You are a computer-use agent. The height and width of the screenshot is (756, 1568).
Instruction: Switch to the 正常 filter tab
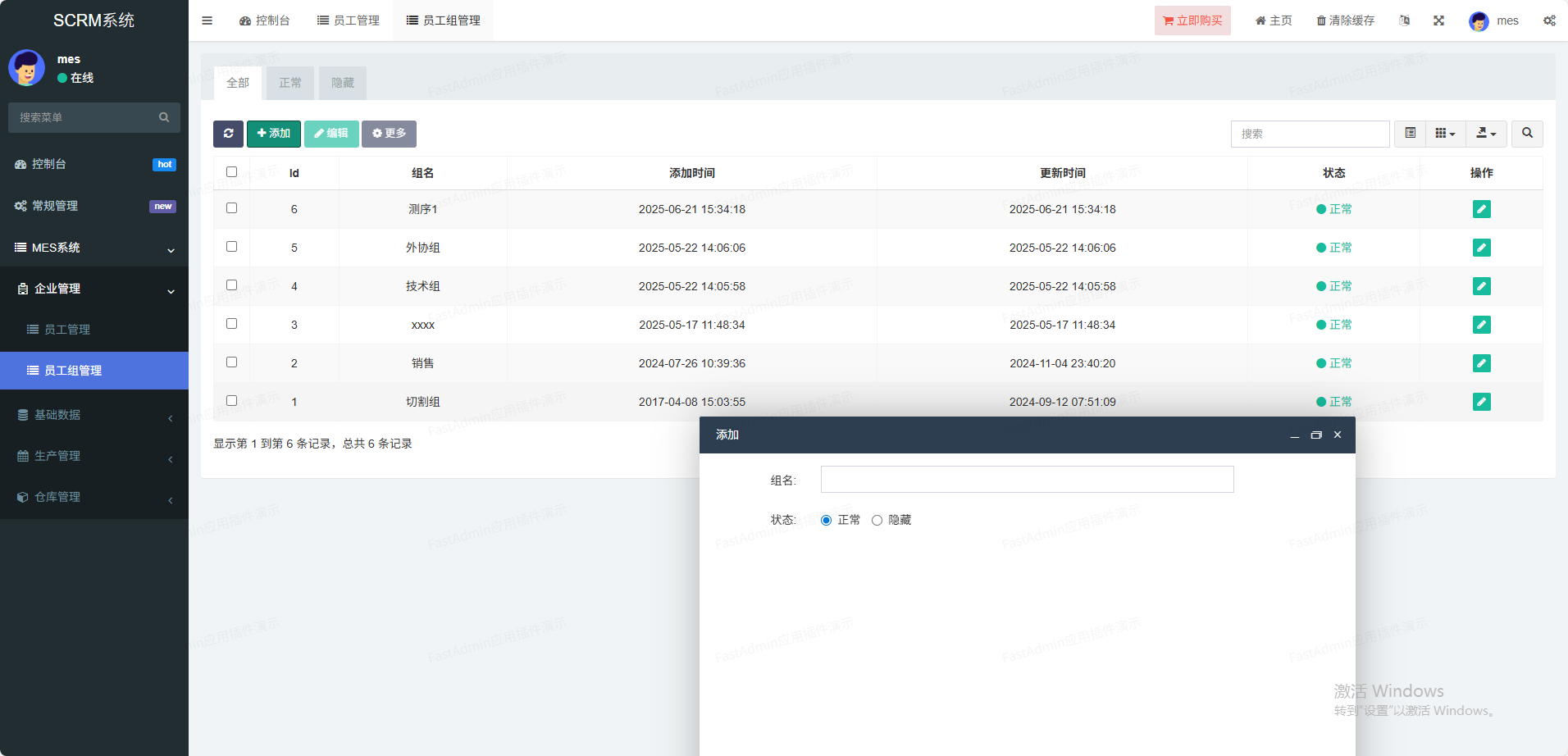coord(290,83)
